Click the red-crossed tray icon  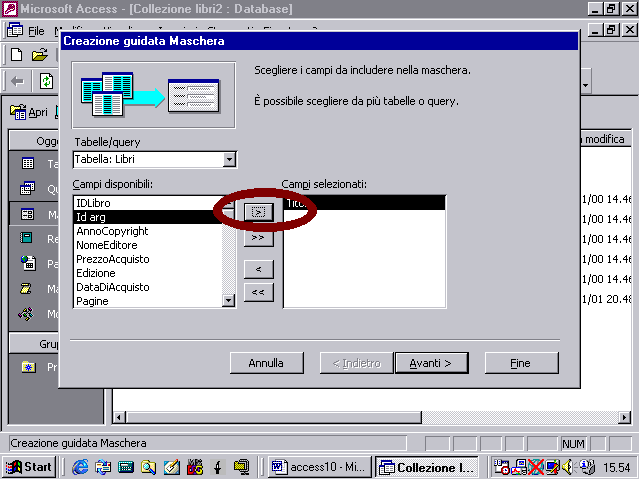535,467
